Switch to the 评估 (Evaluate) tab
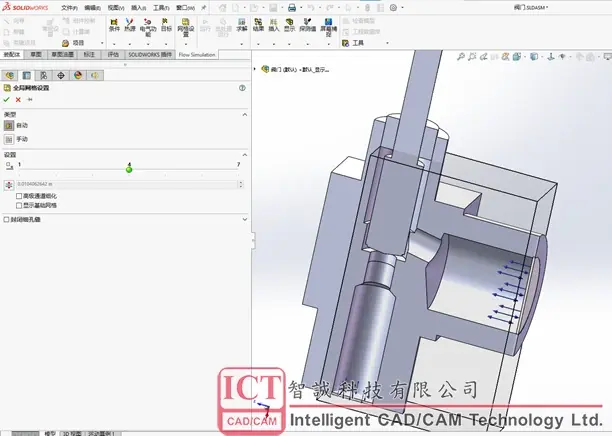Screen dimensions: 612x436 pyautogui.click(x=113, y=55)
